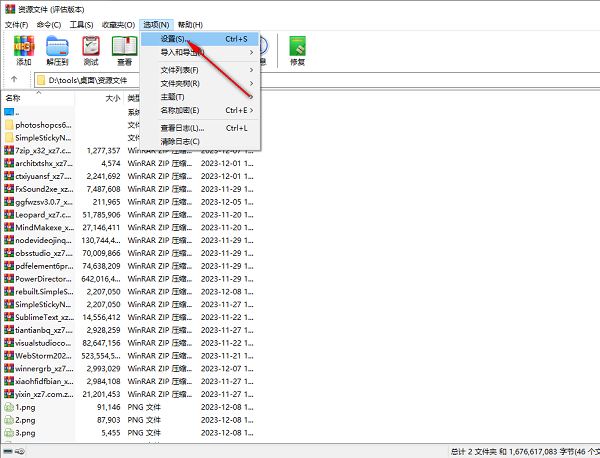Open the Settings (设置) menu entry
This screenshot has height=458, width=600.
[200, 39]
